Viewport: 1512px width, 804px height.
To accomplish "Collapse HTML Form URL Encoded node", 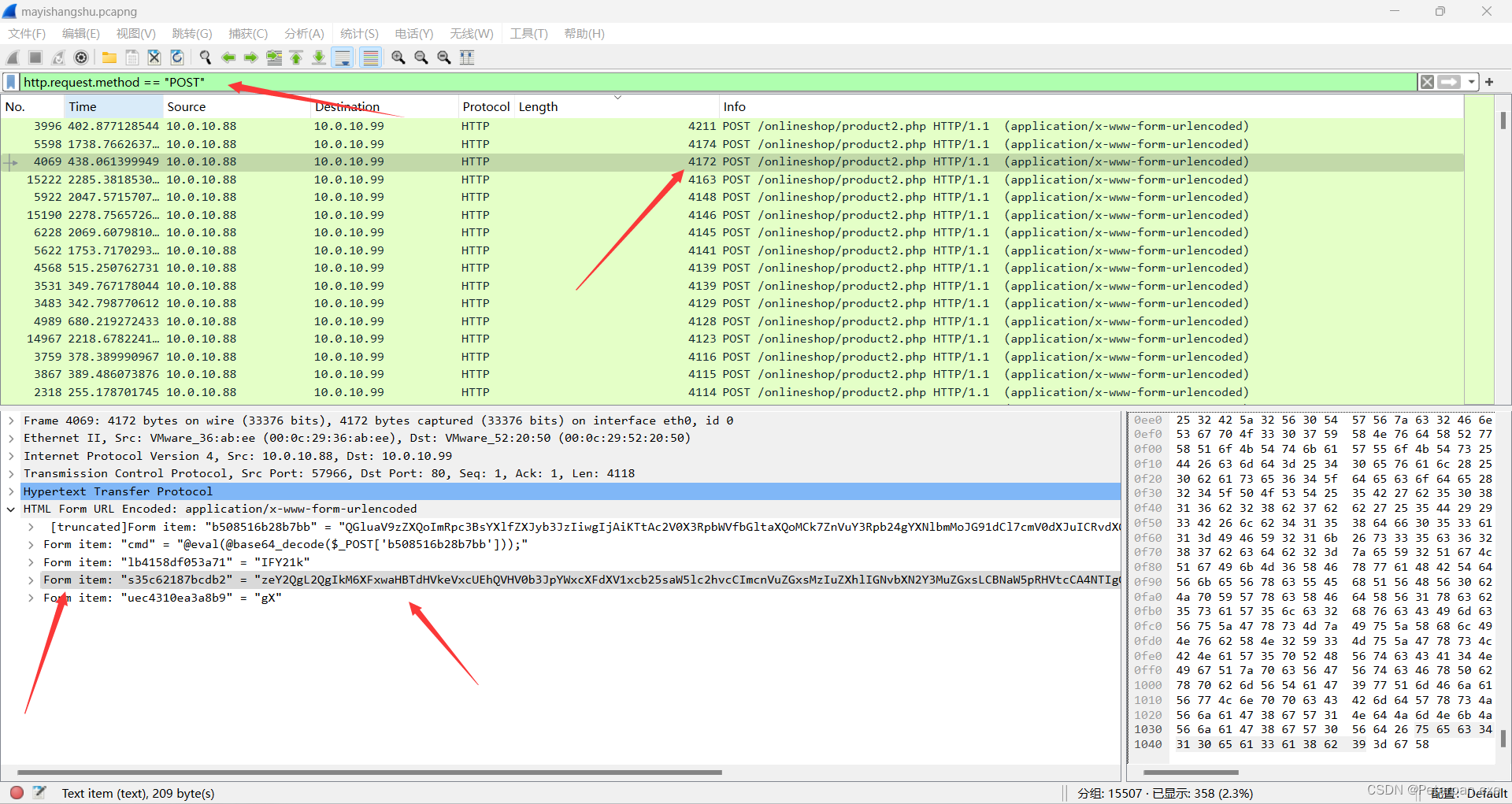I will (x=11, y=509).
